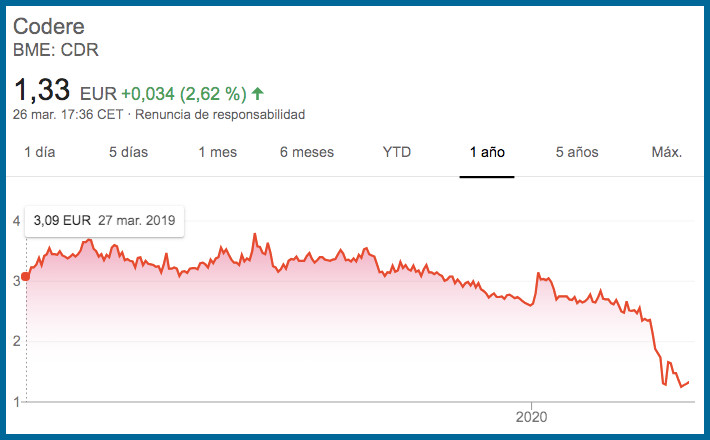Switch to the '5 días' tab
710x440 pixels.
point(129,152)
